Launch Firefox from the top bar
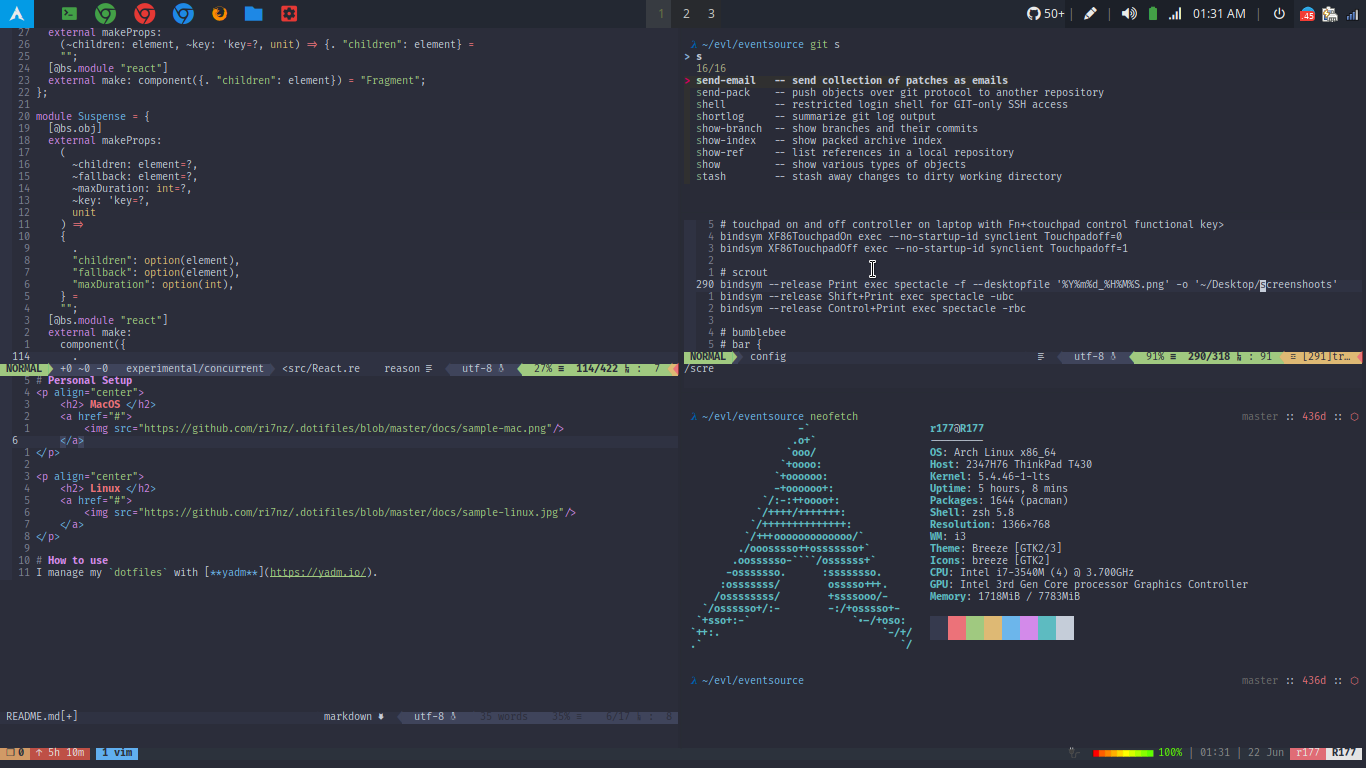The width and height of the screenshot is (1366, 768). click(x=220, y=13)
